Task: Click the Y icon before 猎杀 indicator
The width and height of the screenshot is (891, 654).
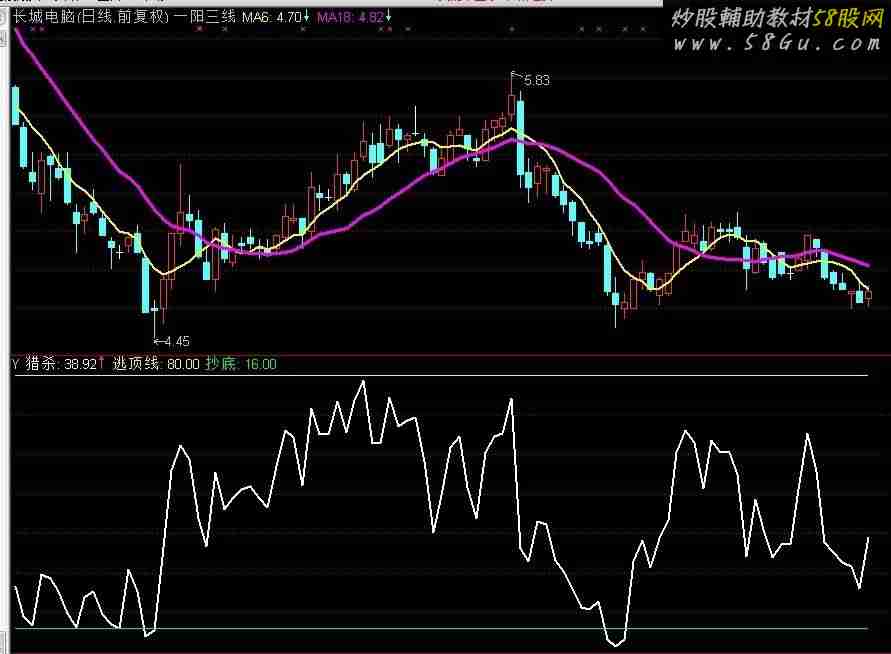Action: click(15, 365)
